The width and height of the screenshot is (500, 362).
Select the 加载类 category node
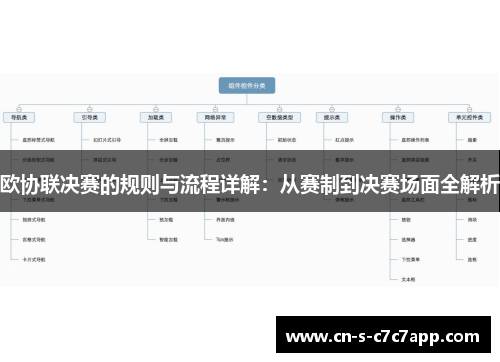coord(156,117)
